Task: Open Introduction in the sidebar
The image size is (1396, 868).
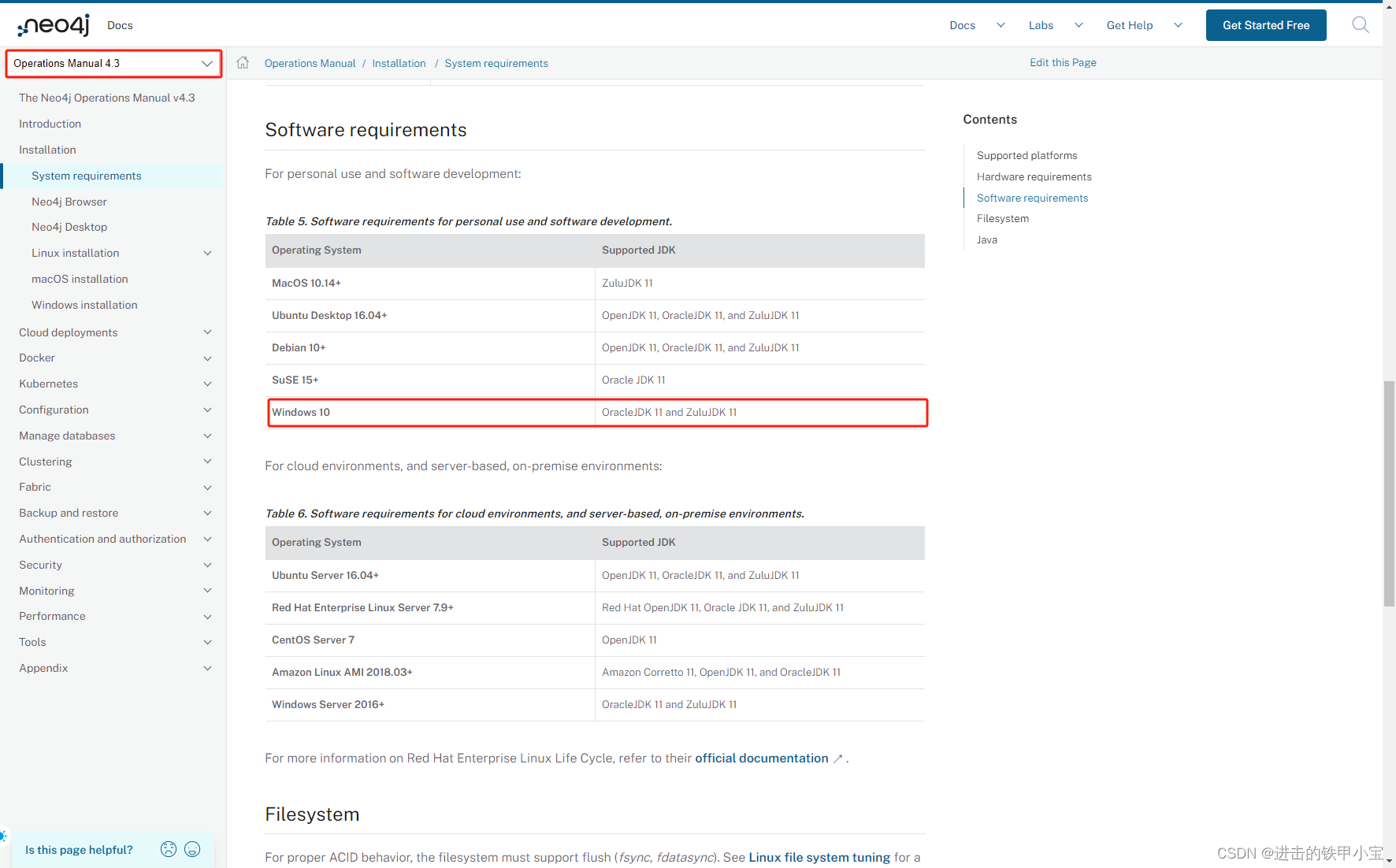Action: tap(50, 124)
